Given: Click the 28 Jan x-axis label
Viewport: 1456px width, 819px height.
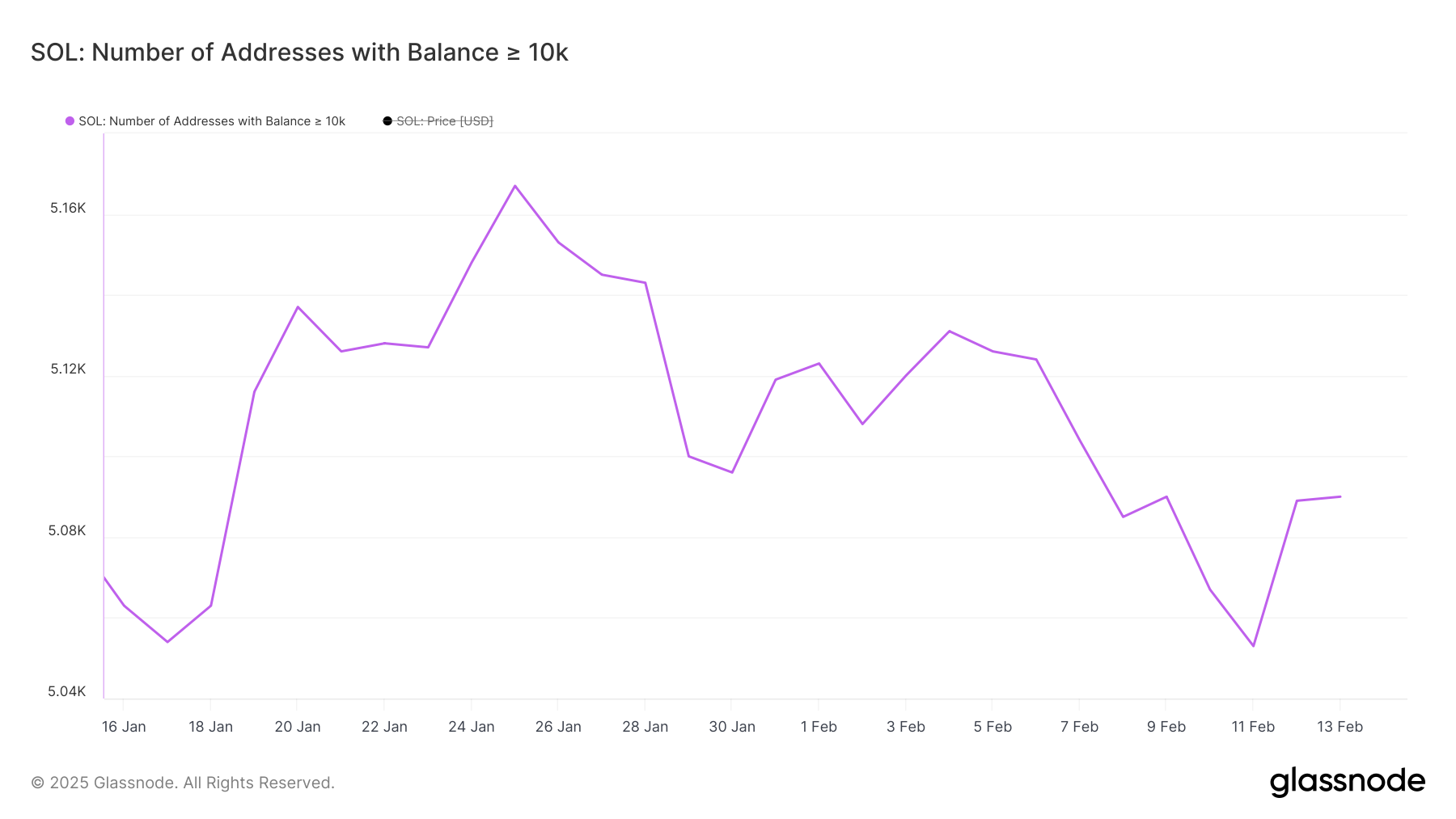Looking at the screenshot, I should tap(645, 727).
